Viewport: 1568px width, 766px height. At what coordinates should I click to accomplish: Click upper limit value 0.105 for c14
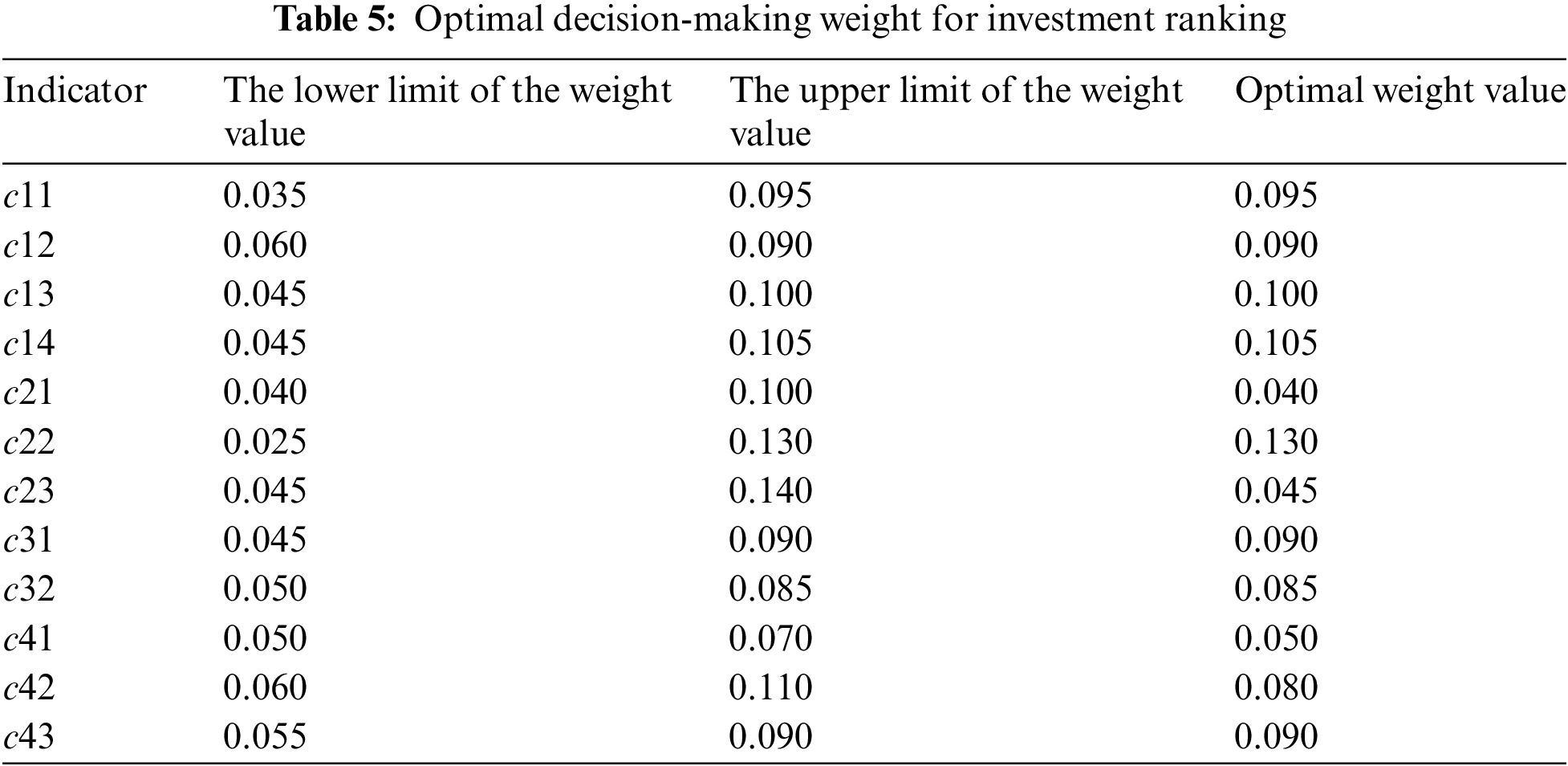[770, 344]
